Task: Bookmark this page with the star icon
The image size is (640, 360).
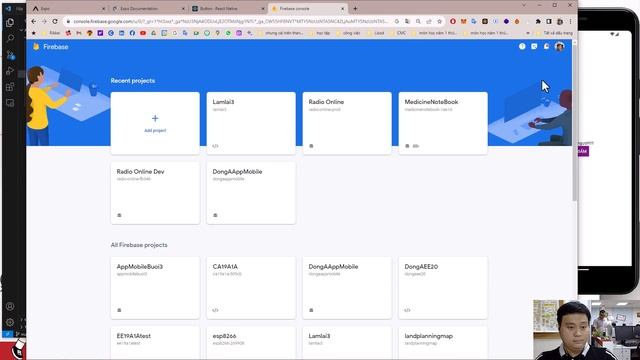Action: click(x=440, y=21)
